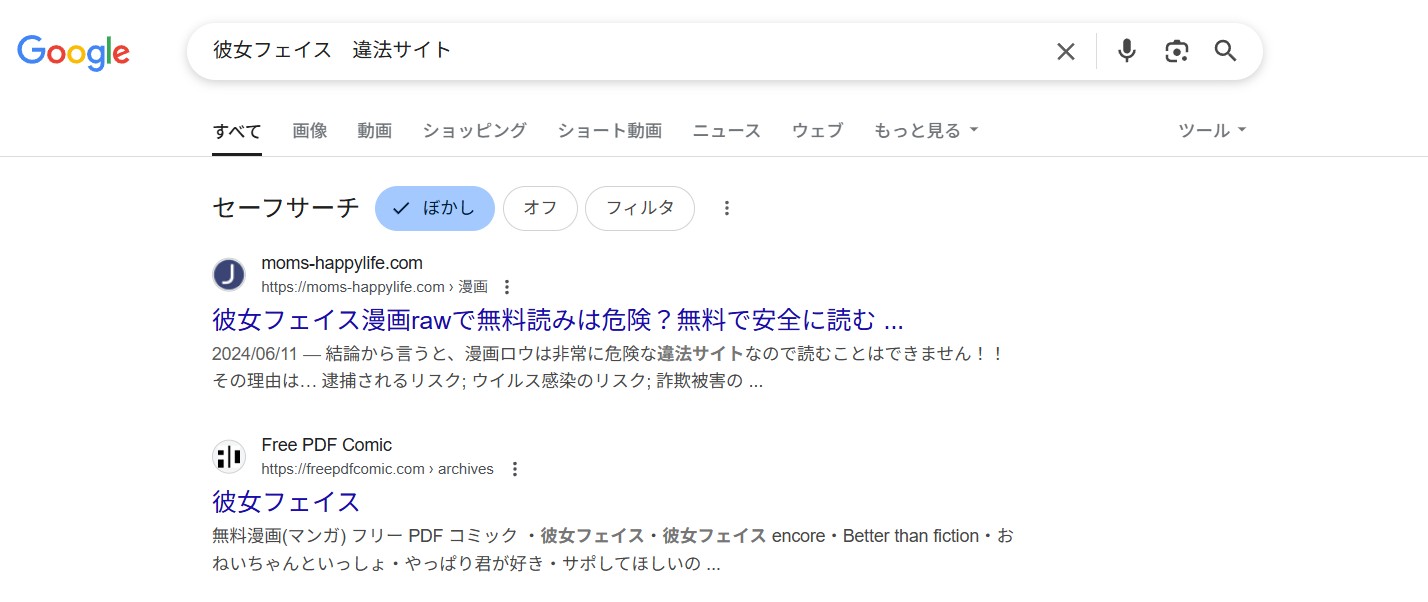Screen dimensions: 1428x602
Task: Select the ショッピング tab
Action: (473, 130)
